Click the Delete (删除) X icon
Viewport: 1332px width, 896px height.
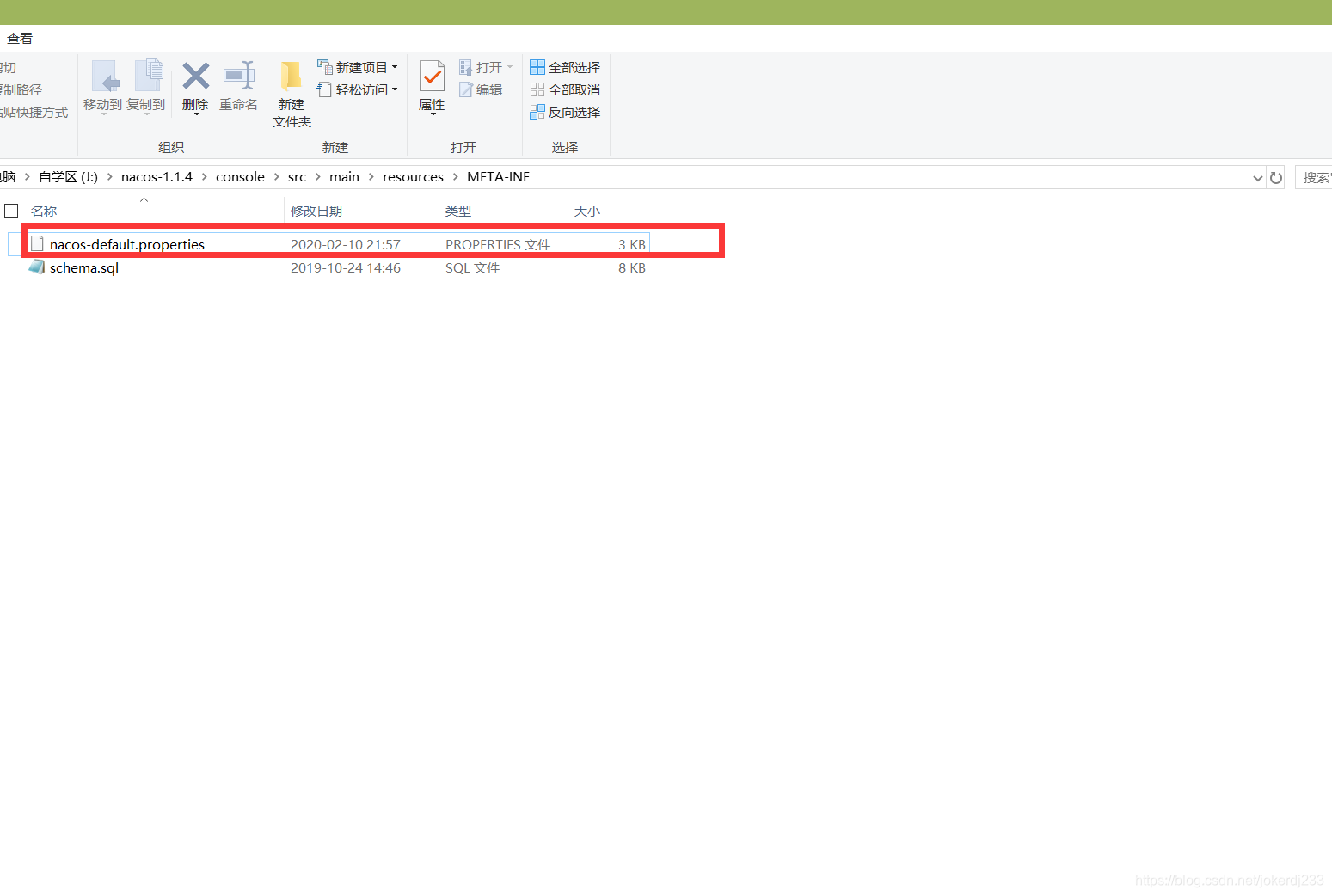click(195, 76)
